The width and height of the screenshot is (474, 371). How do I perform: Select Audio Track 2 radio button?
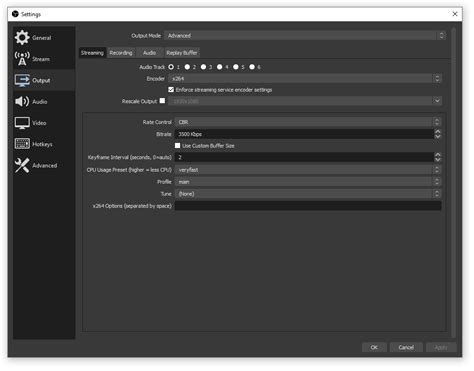click(187, 67)
